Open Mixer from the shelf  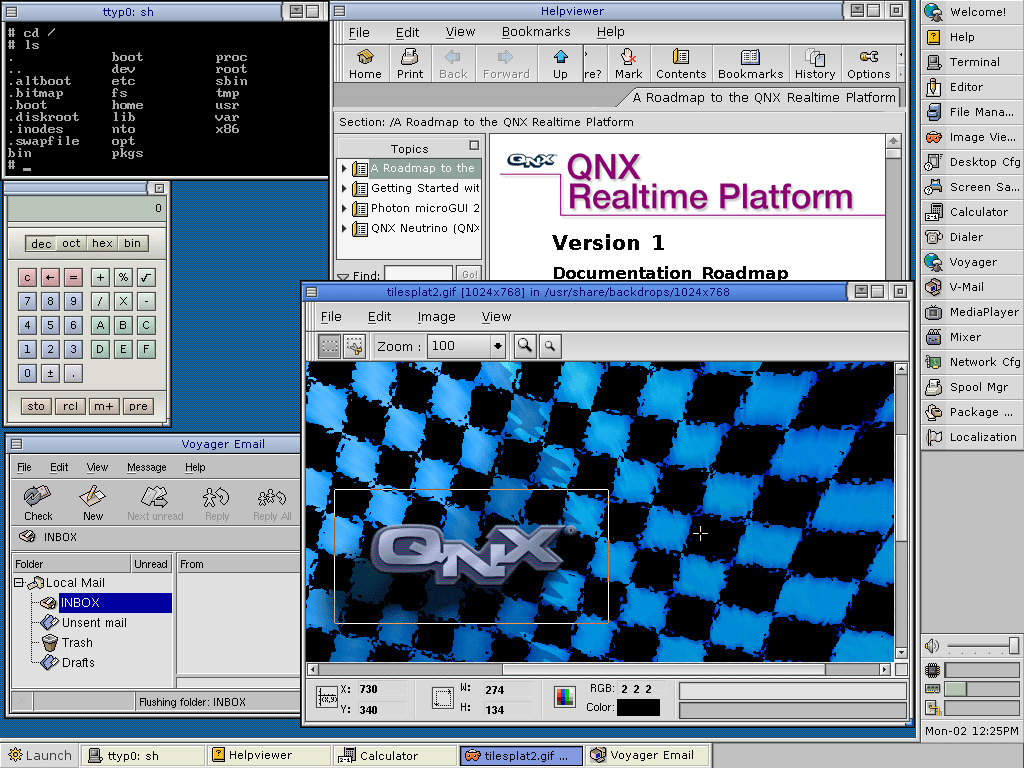click(972, 337)
